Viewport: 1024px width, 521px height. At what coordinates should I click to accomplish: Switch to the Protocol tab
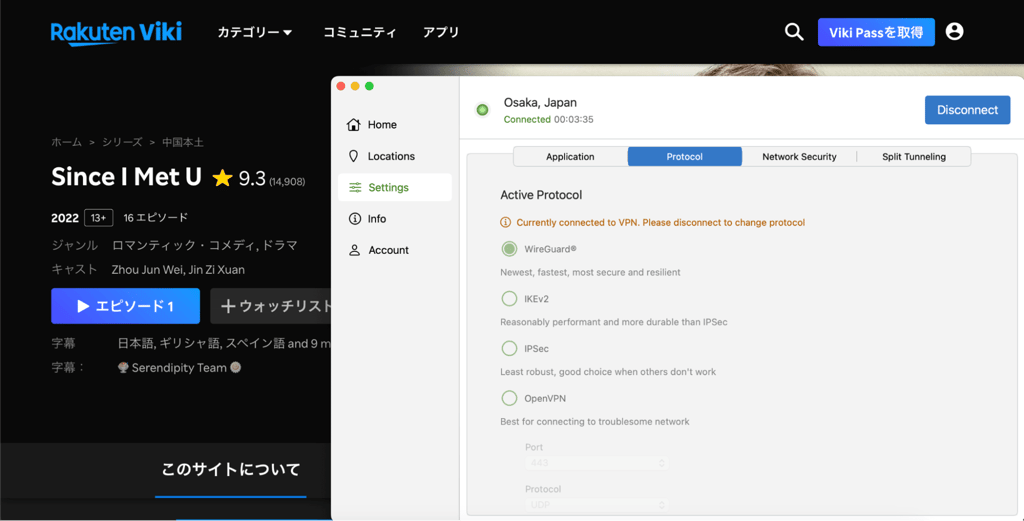[684, 157]
